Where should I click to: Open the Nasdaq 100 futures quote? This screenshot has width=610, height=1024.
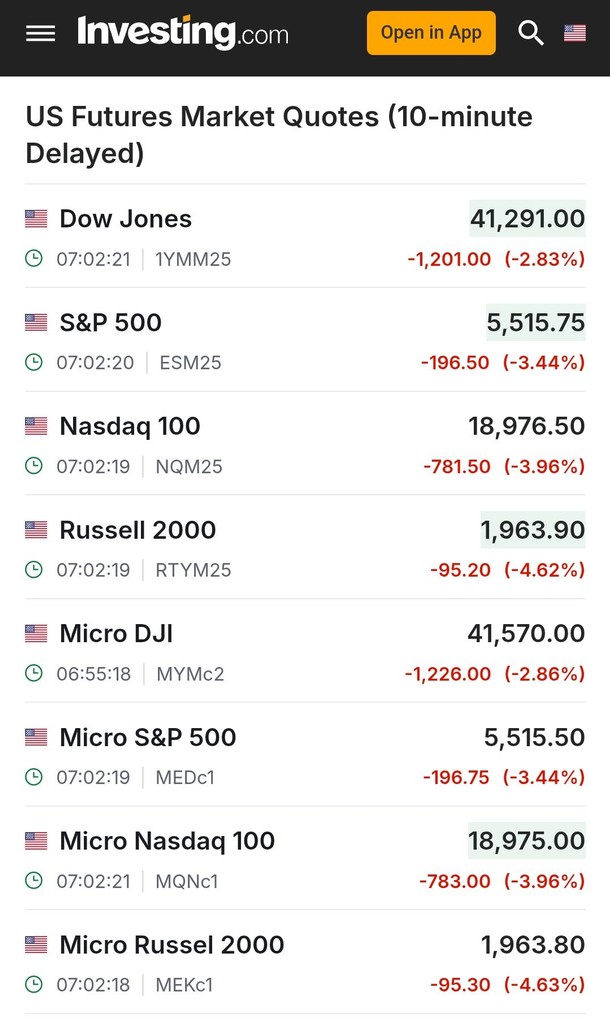[x=130, y=426]
